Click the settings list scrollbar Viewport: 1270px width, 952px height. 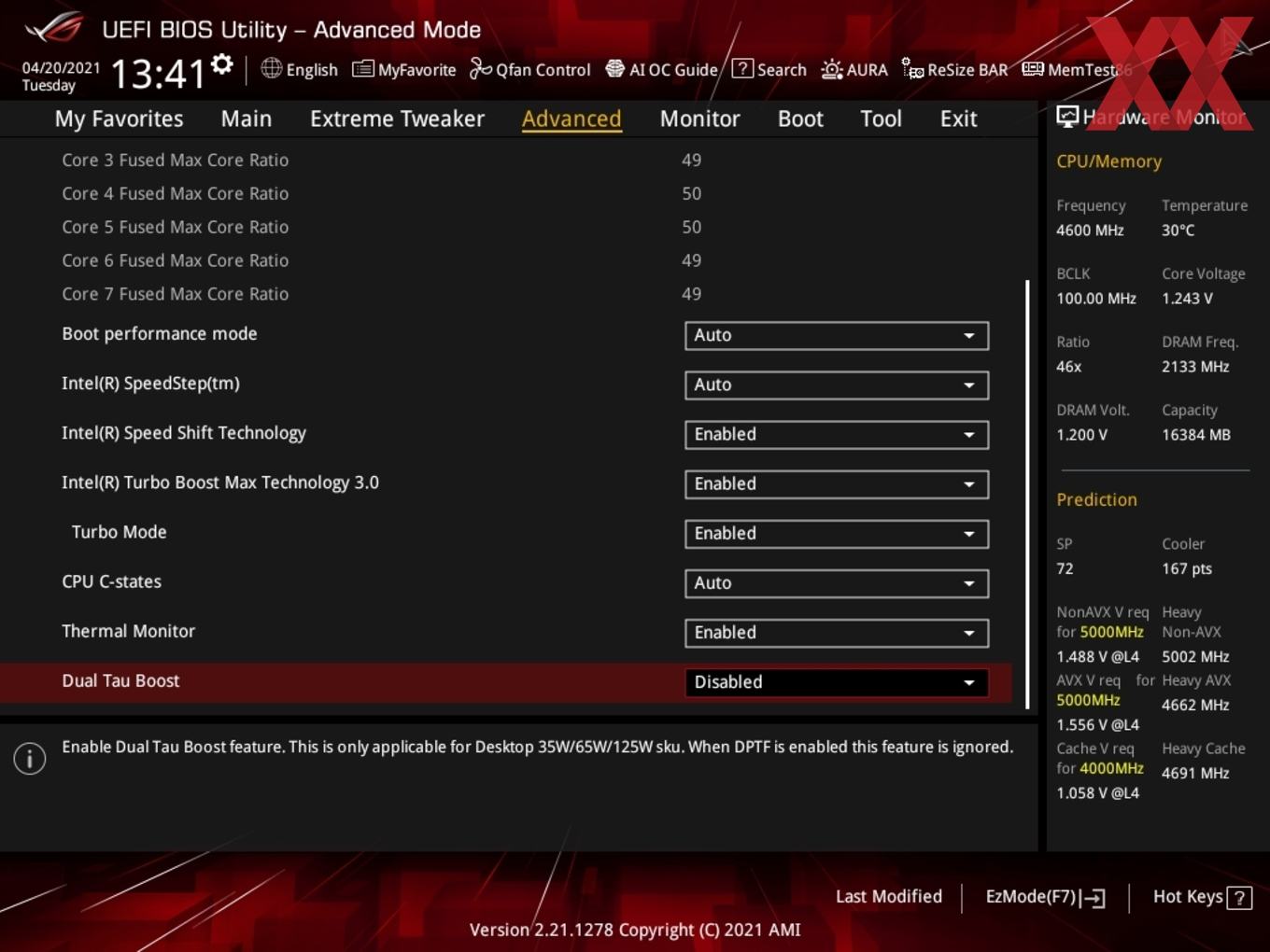1027,493
